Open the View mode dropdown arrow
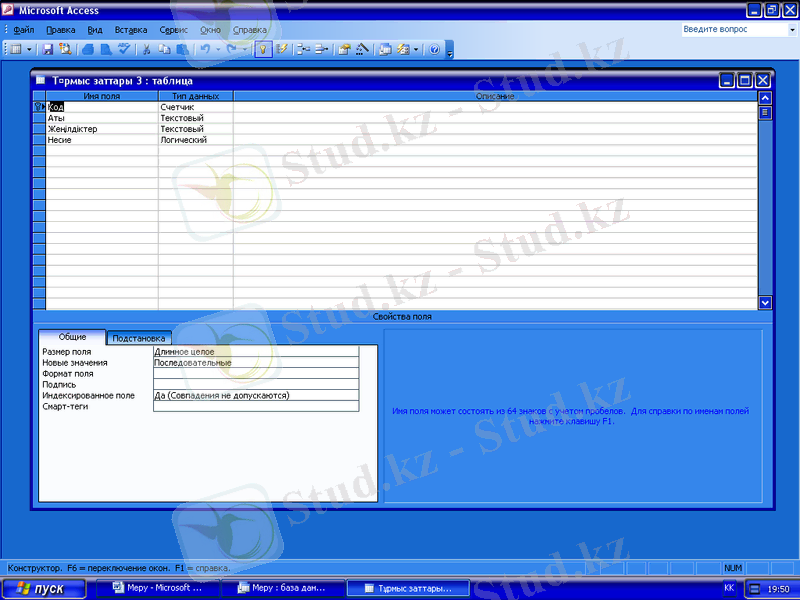Screen dimensions: 800x600 (x=29, y=49)
